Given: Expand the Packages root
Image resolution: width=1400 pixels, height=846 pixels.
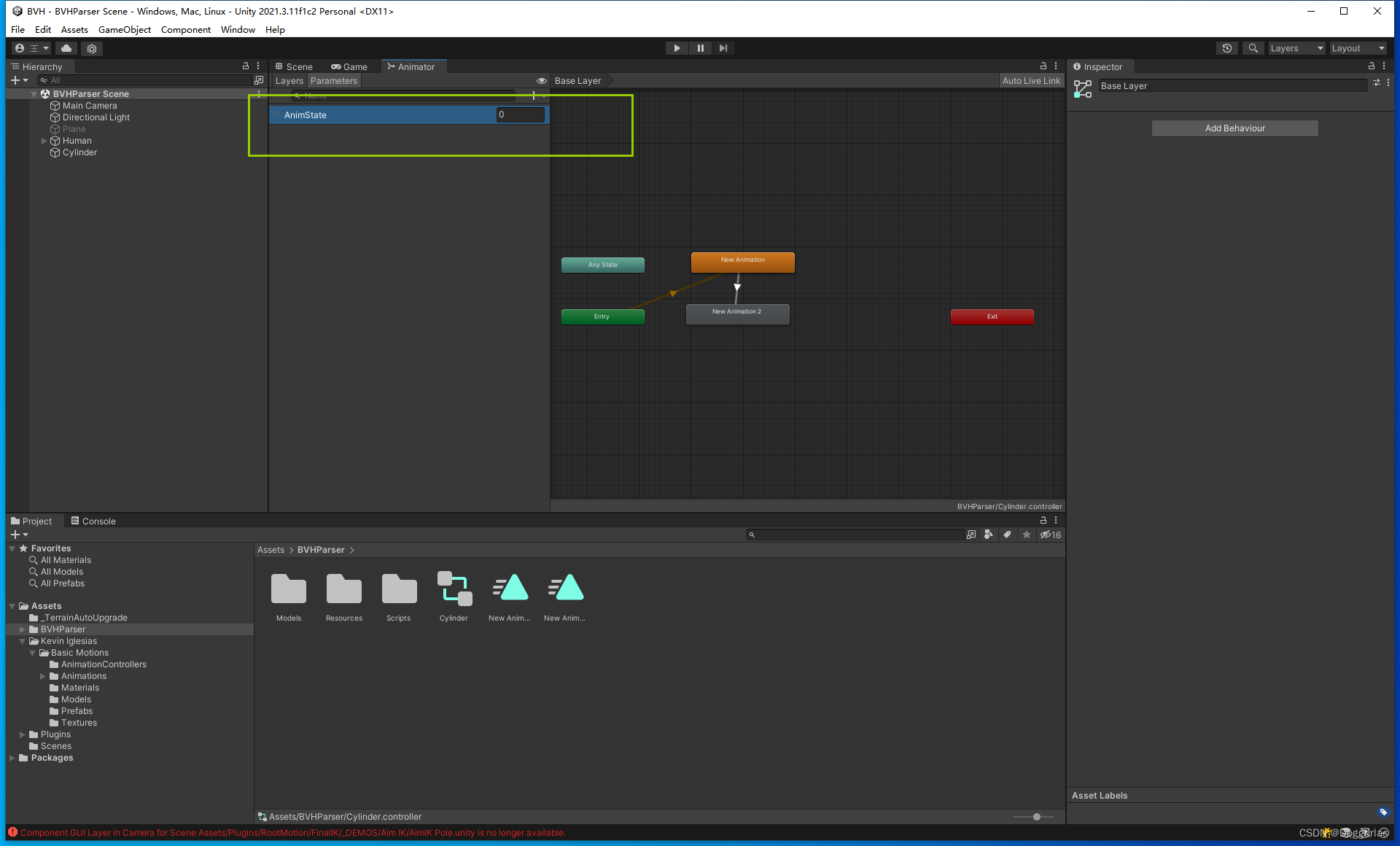Looking at the screenshot, I should click(x=12, y=758).
